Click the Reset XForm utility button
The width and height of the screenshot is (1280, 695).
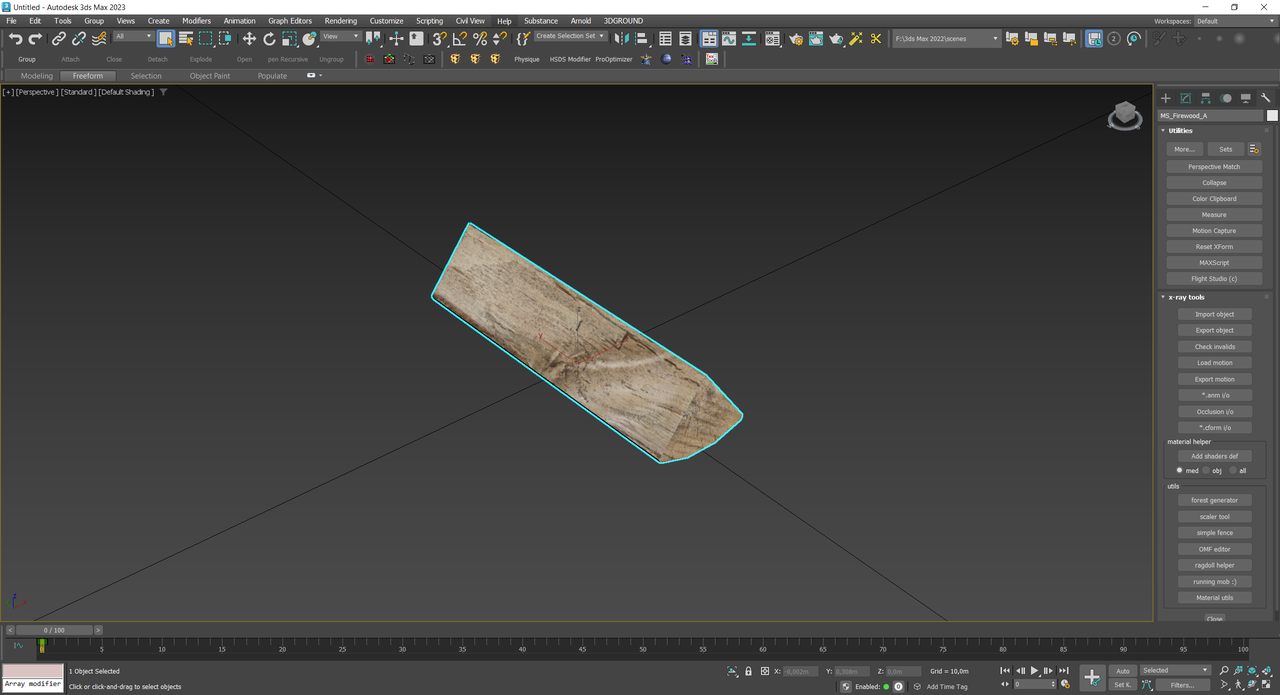click(1214, 247)
